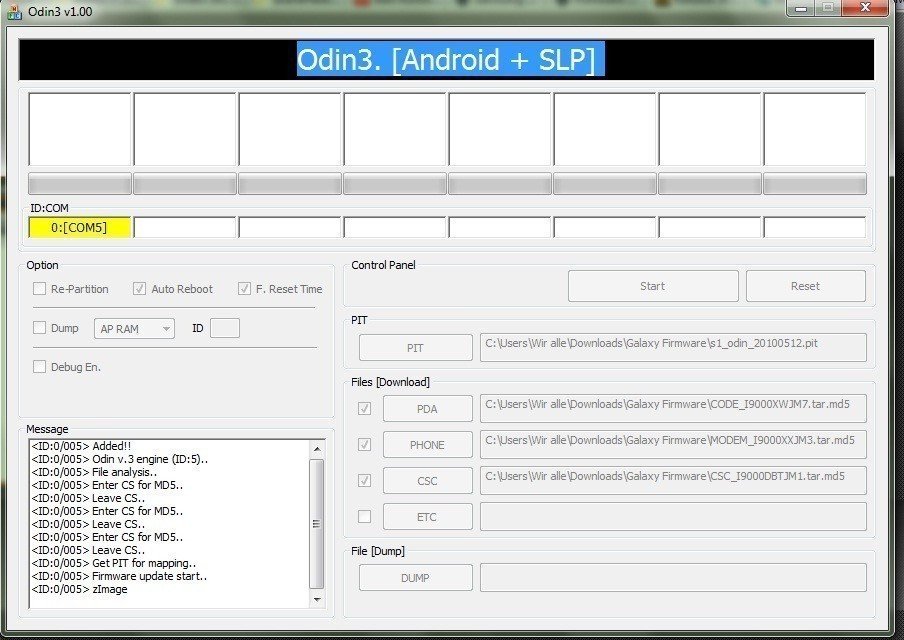Image resolution: width=904 pixels, height=640 pixels.
Task: Click the Reset button
Action: click(805, 286)
